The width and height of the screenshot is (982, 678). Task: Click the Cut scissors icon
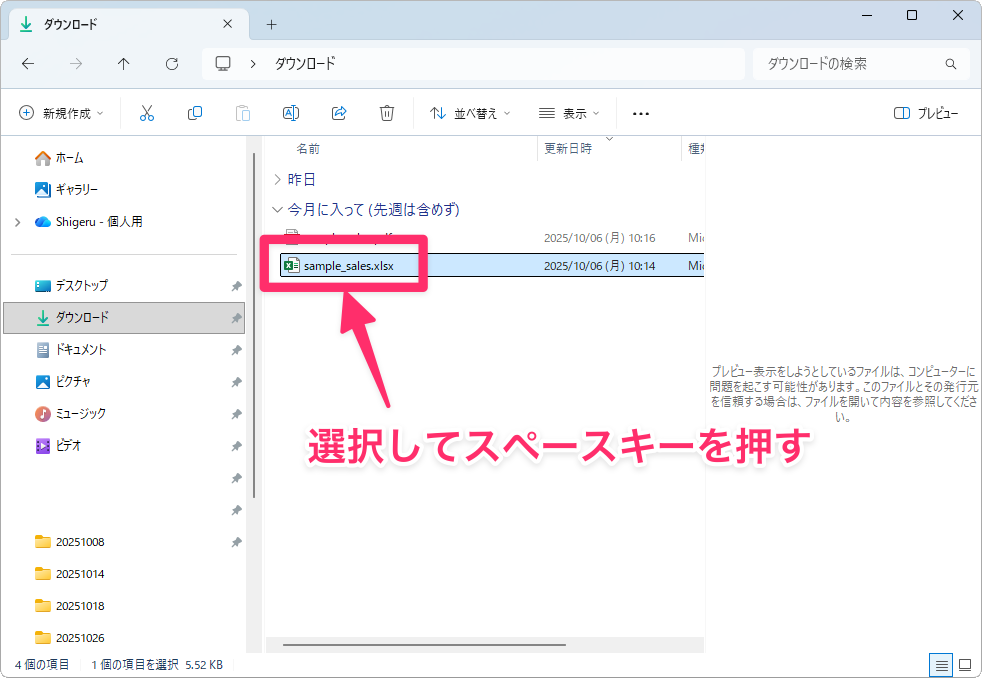147,114
